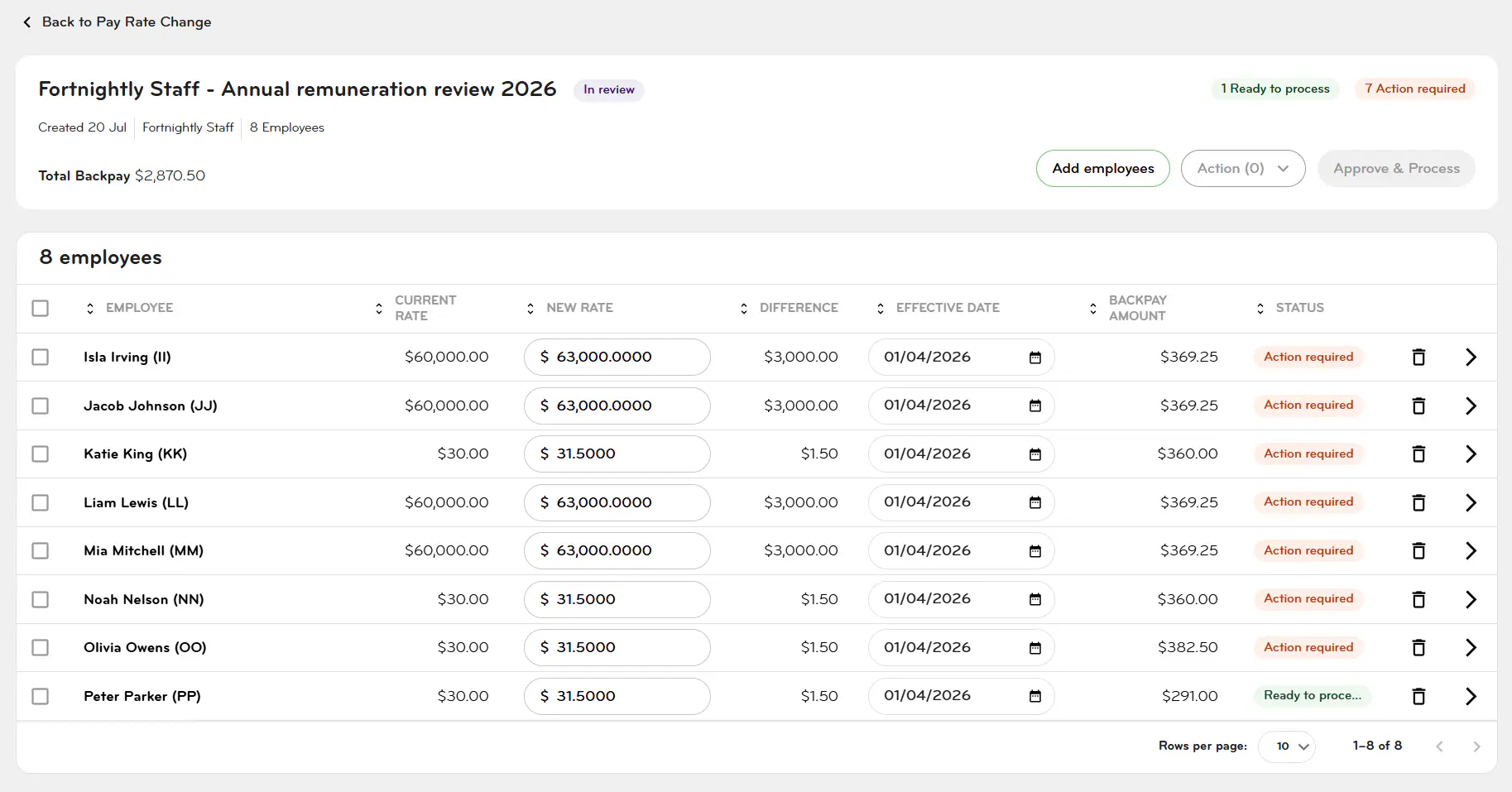Sort table by Difference column
Screen dimensions: 1512x792
(x=744, y=308)
